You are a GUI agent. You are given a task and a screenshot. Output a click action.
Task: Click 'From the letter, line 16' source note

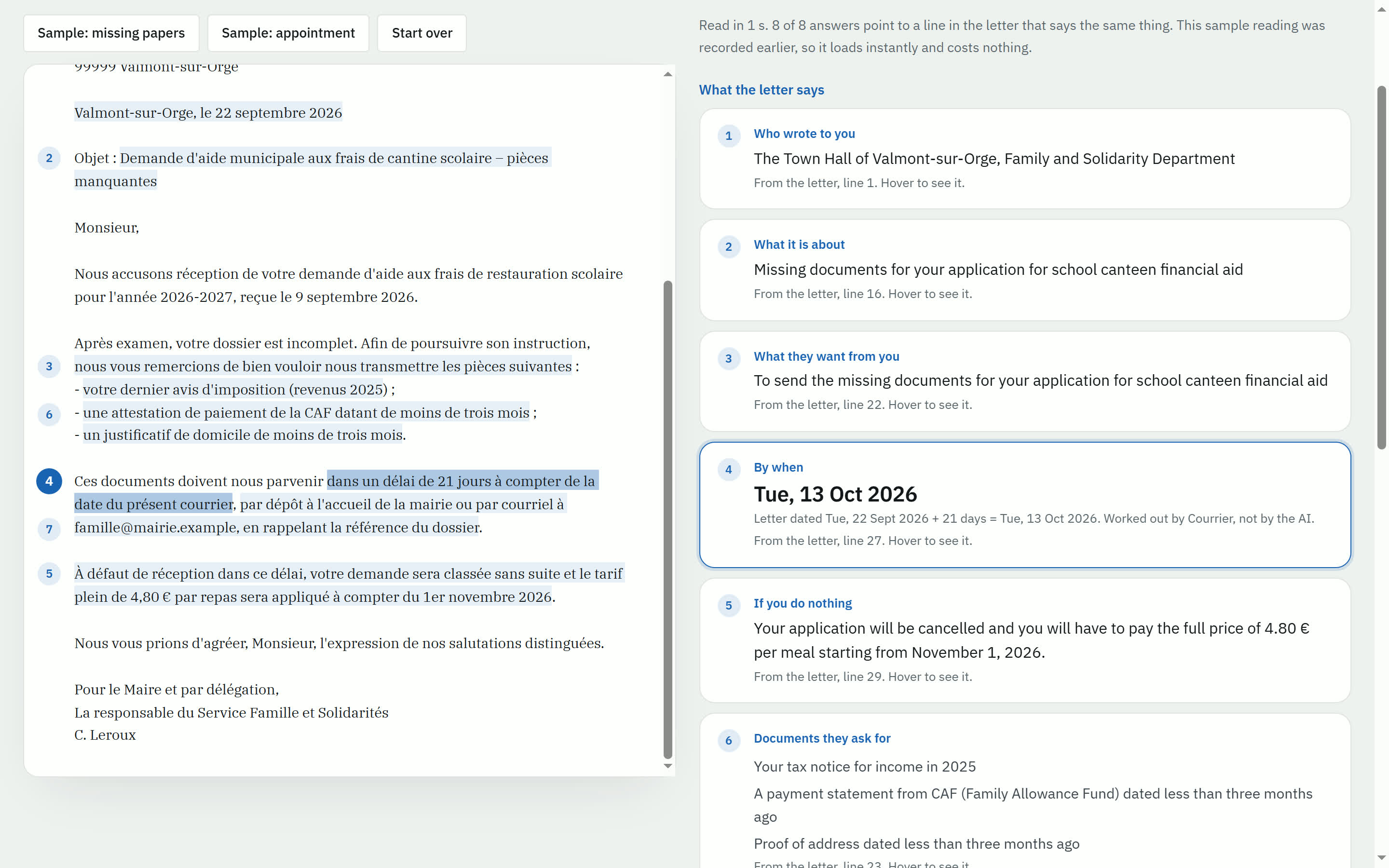pyautogui.click(x=863, y=294)
